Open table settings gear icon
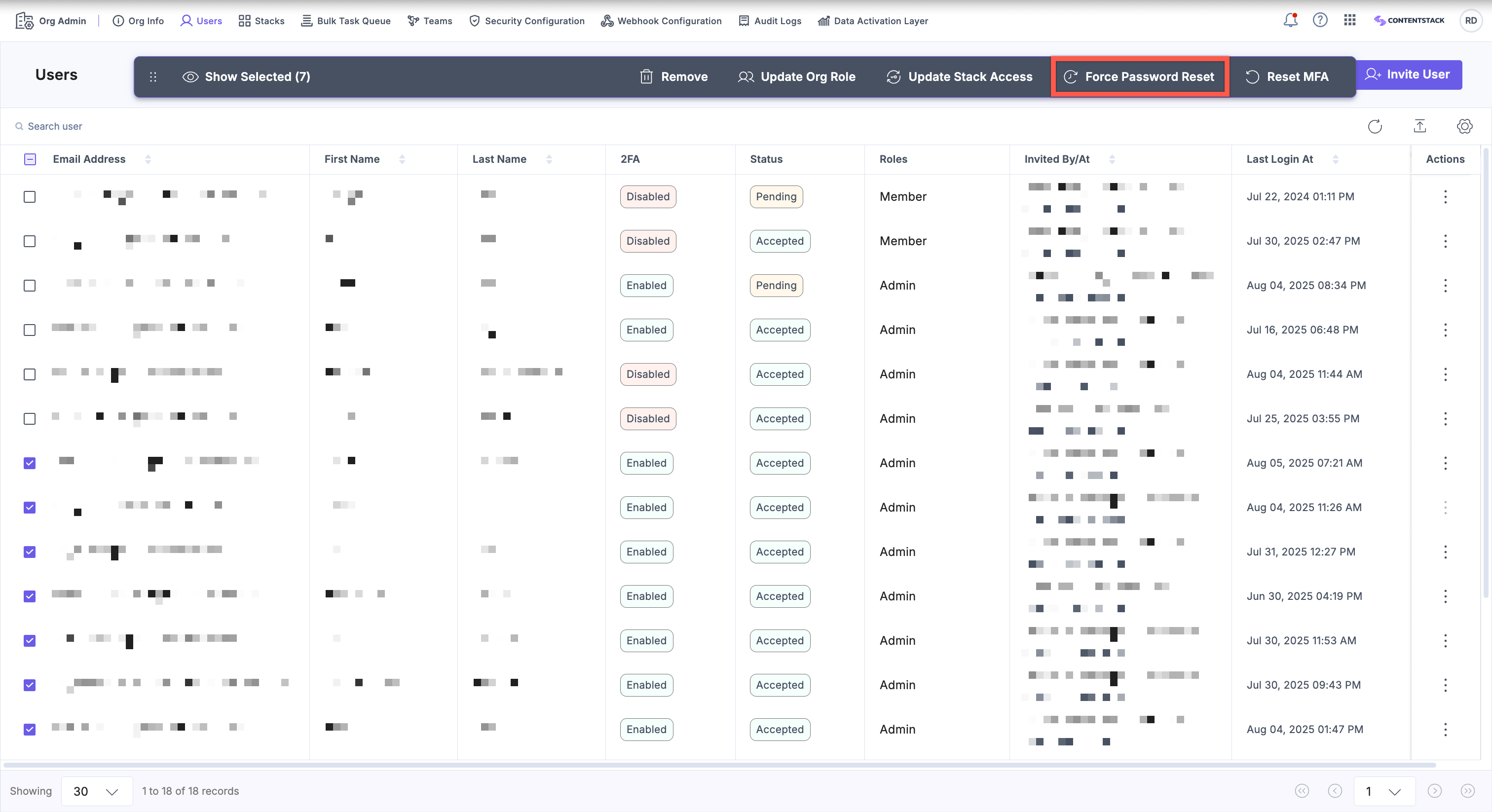 pyautogui.click(x=1464, y=126)
